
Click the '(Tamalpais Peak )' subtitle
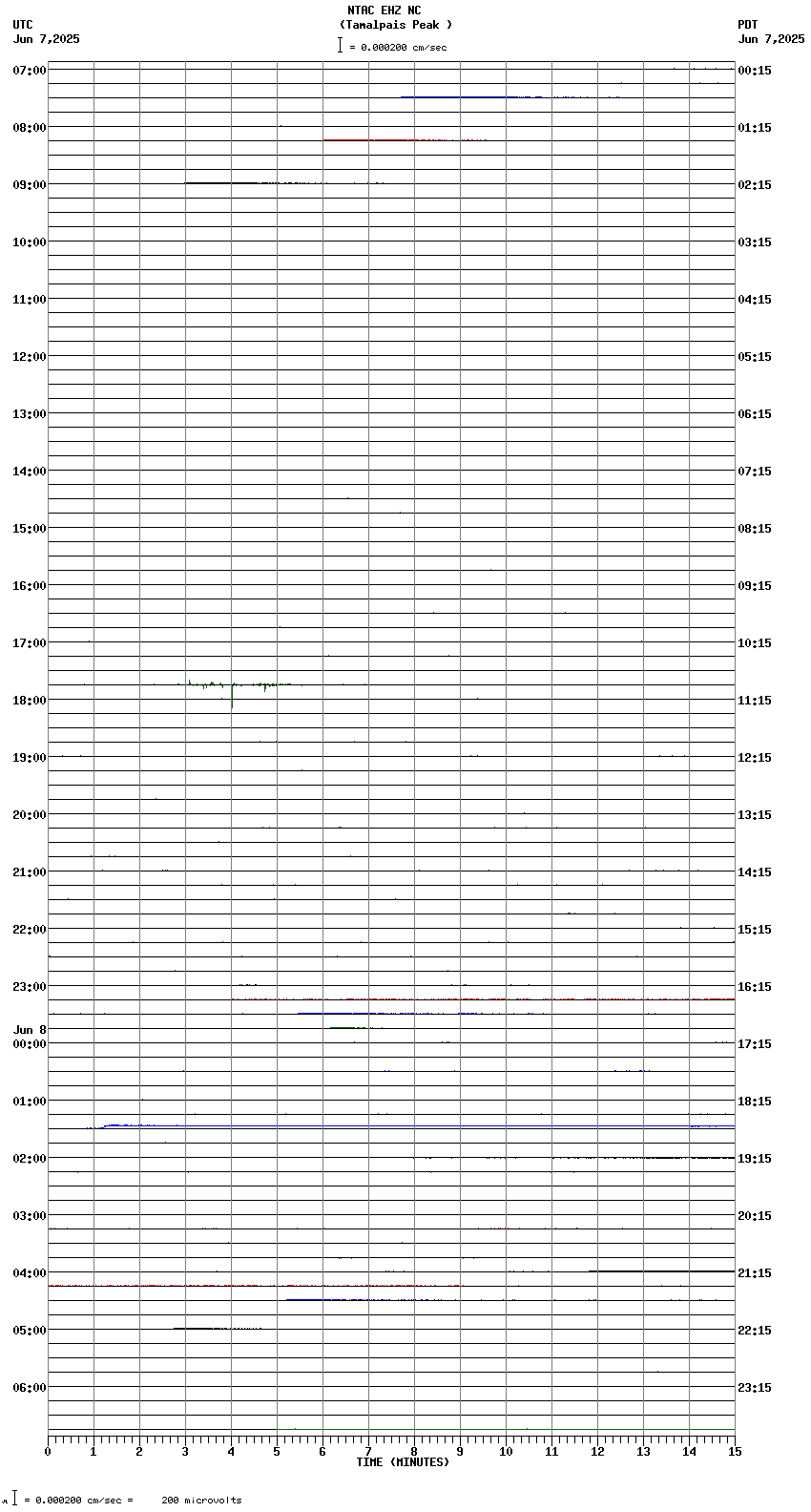[x=396, y=25]
